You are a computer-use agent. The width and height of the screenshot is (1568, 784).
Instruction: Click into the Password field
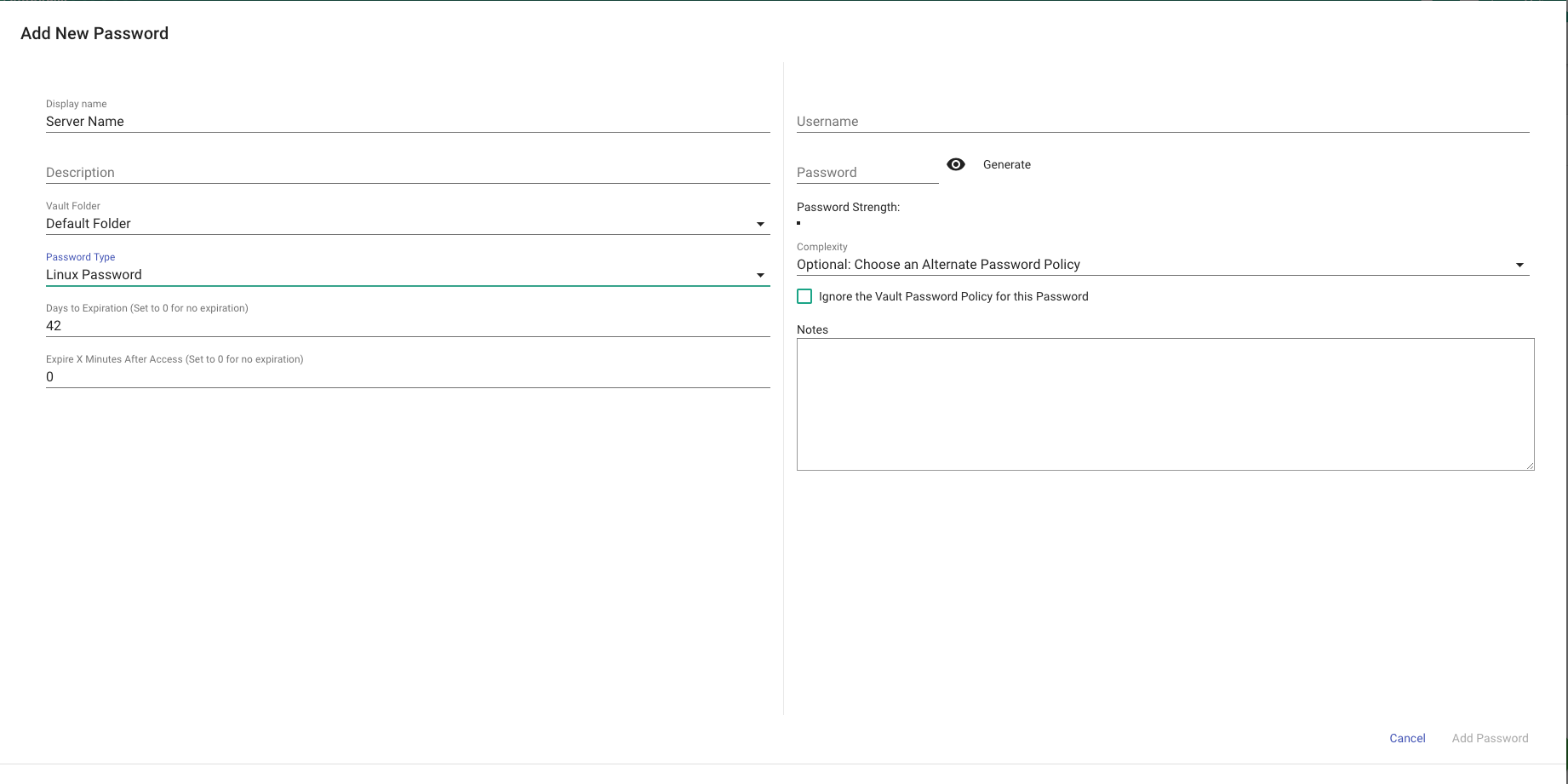coord(867,173)
